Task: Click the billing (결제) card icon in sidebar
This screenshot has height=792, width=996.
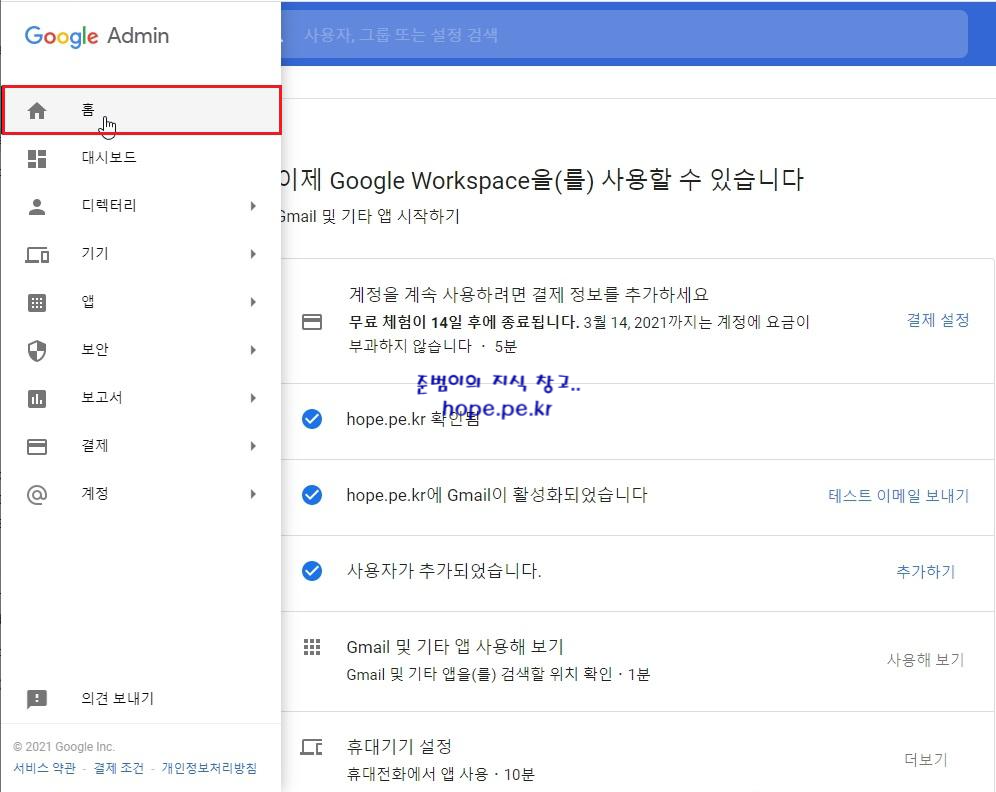Action: (37, 446)
